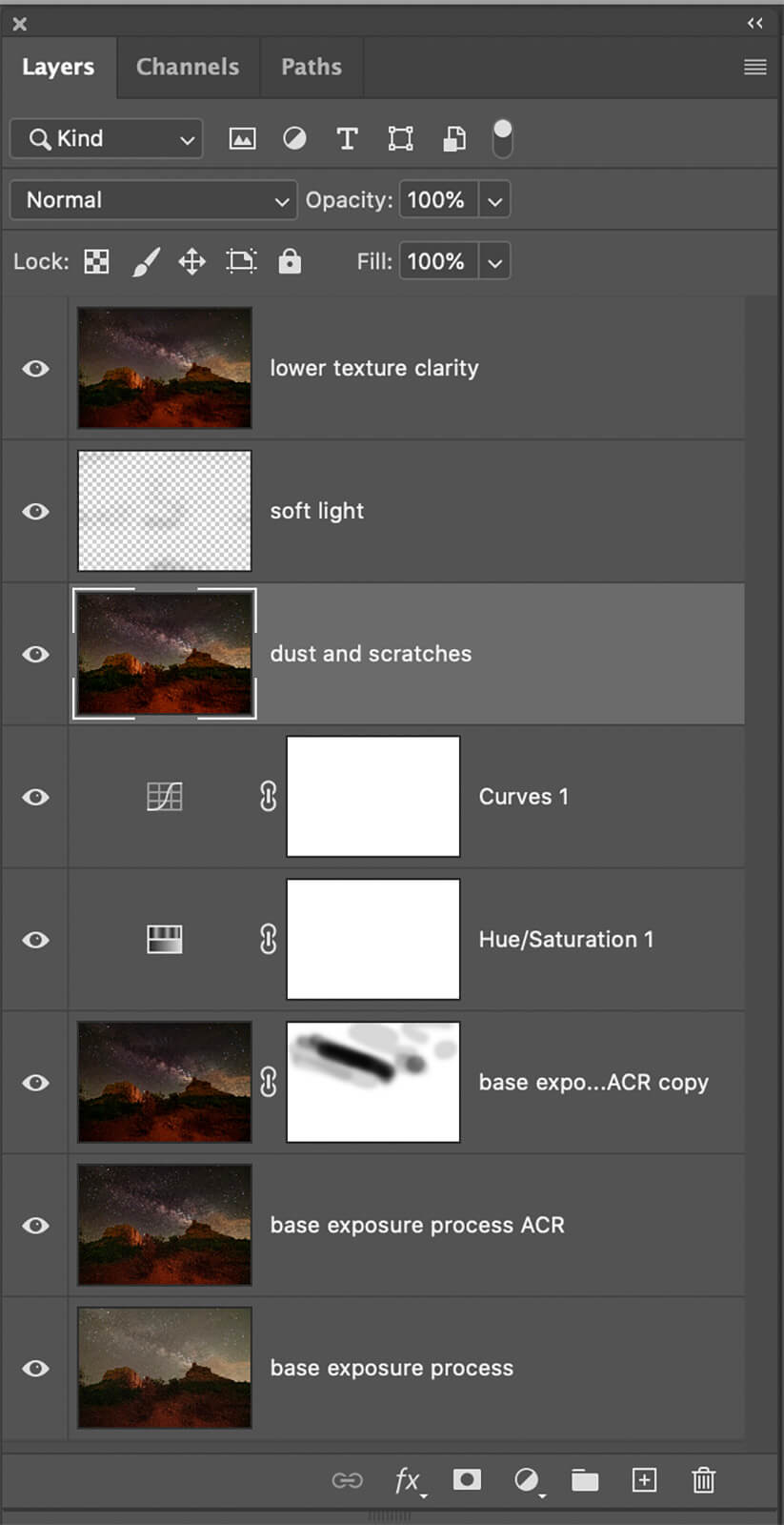The width and height of the screenshot is (784, 1525).
Task: Open the Normal blend mode dropdown
Action: (153, 200)
